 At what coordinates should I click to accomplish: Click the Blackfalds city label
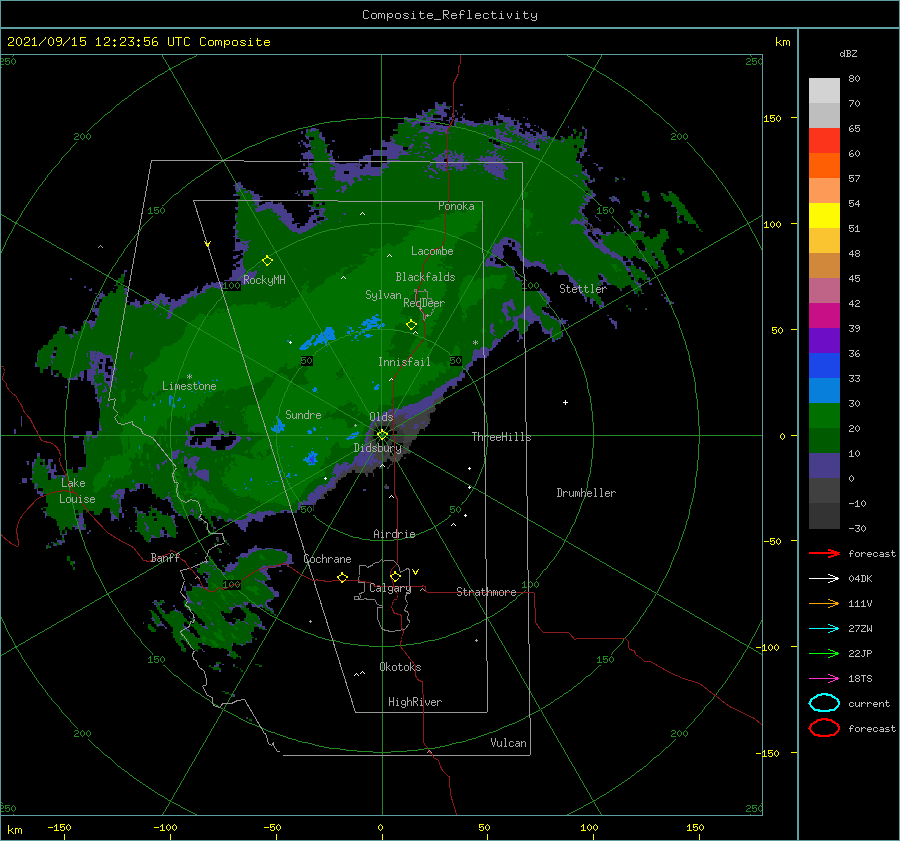[x=425, y=277]
